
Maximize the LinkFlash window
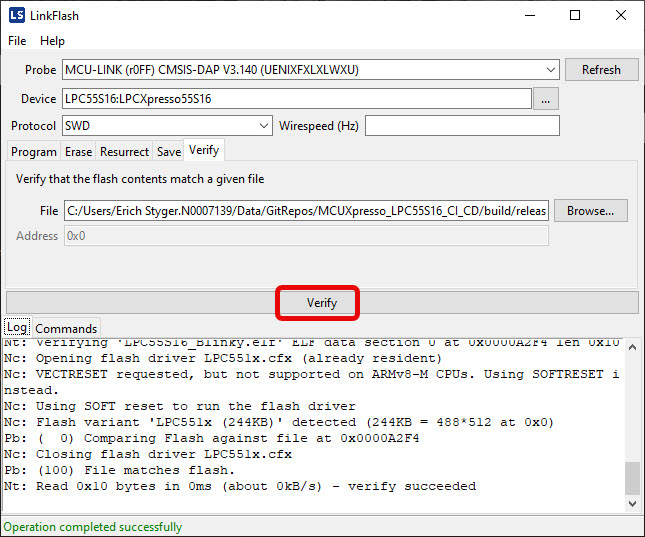point(575,15)
